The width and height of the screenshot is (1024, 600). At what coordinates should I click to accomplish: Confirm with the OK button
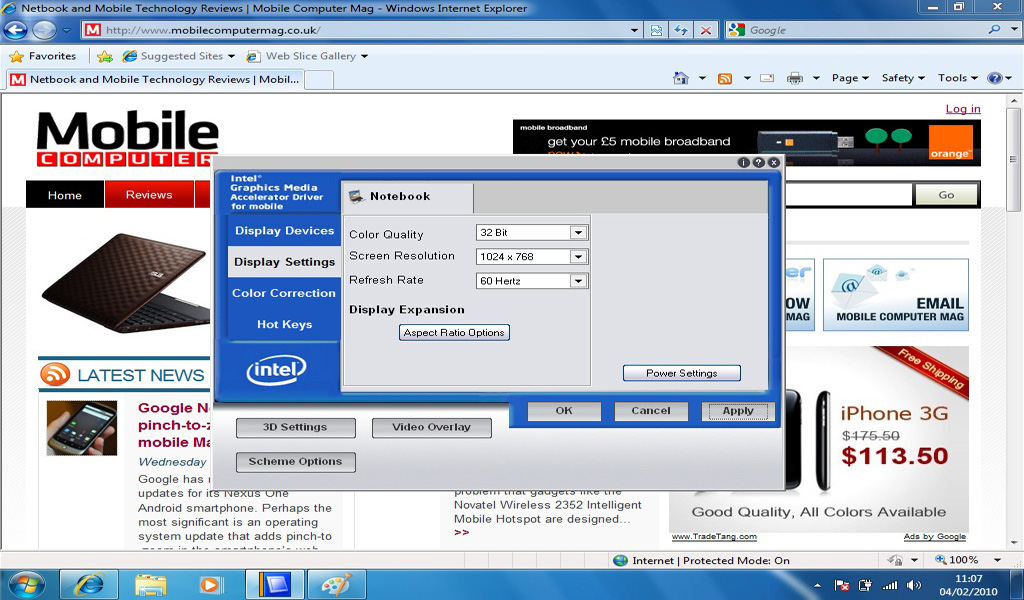[564, 411]
